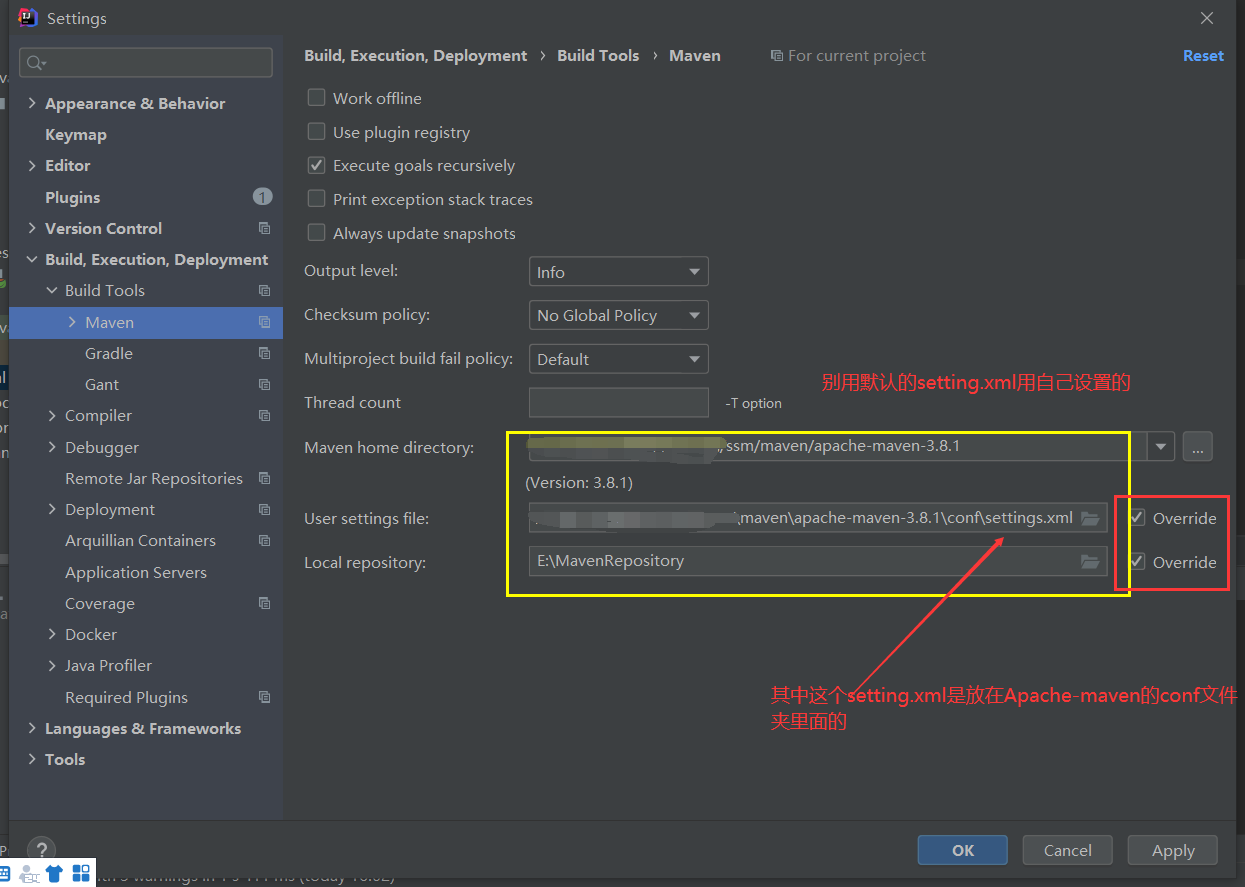
Task: Expand the Tools node
Action: pyautogui.click(x=32, y=759)
